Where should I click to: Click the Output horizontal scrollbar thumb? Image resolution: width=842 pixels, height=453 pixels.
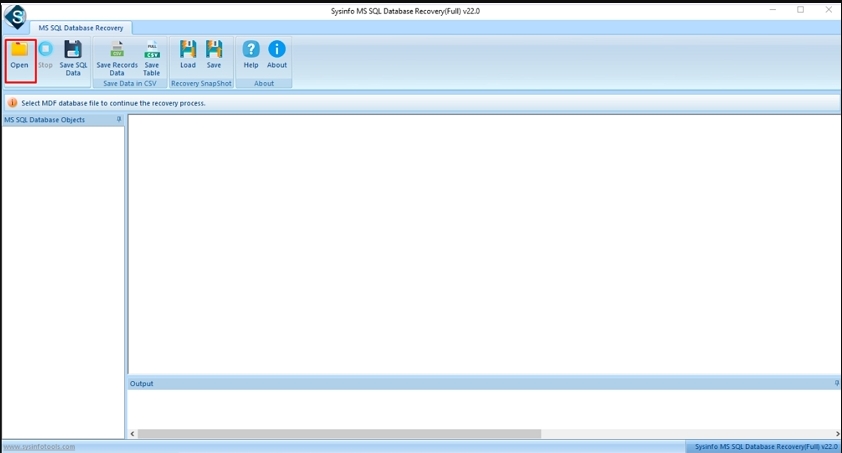[339, 434]
